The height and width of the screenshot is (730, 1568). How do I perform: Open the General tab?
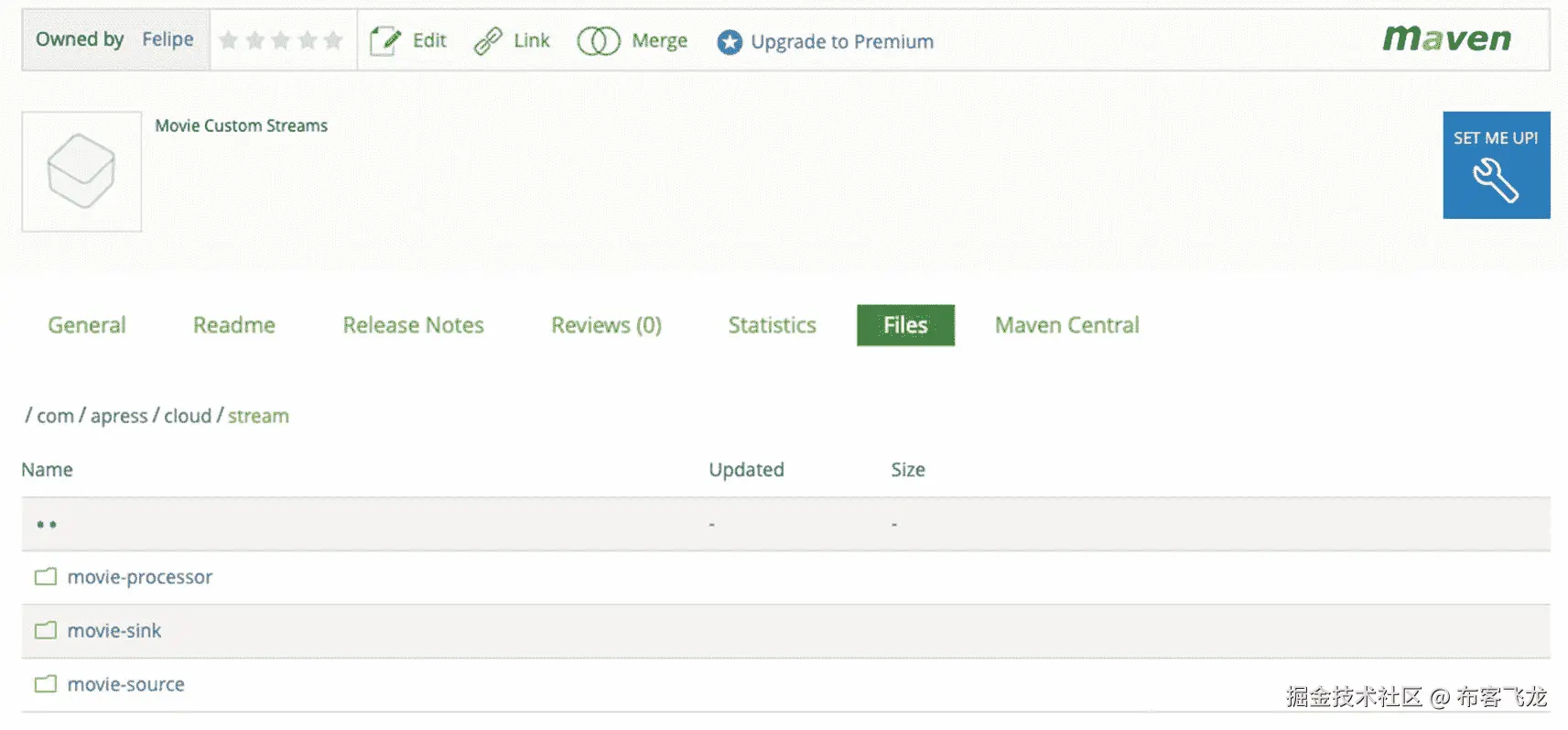[x=87, y=325]
